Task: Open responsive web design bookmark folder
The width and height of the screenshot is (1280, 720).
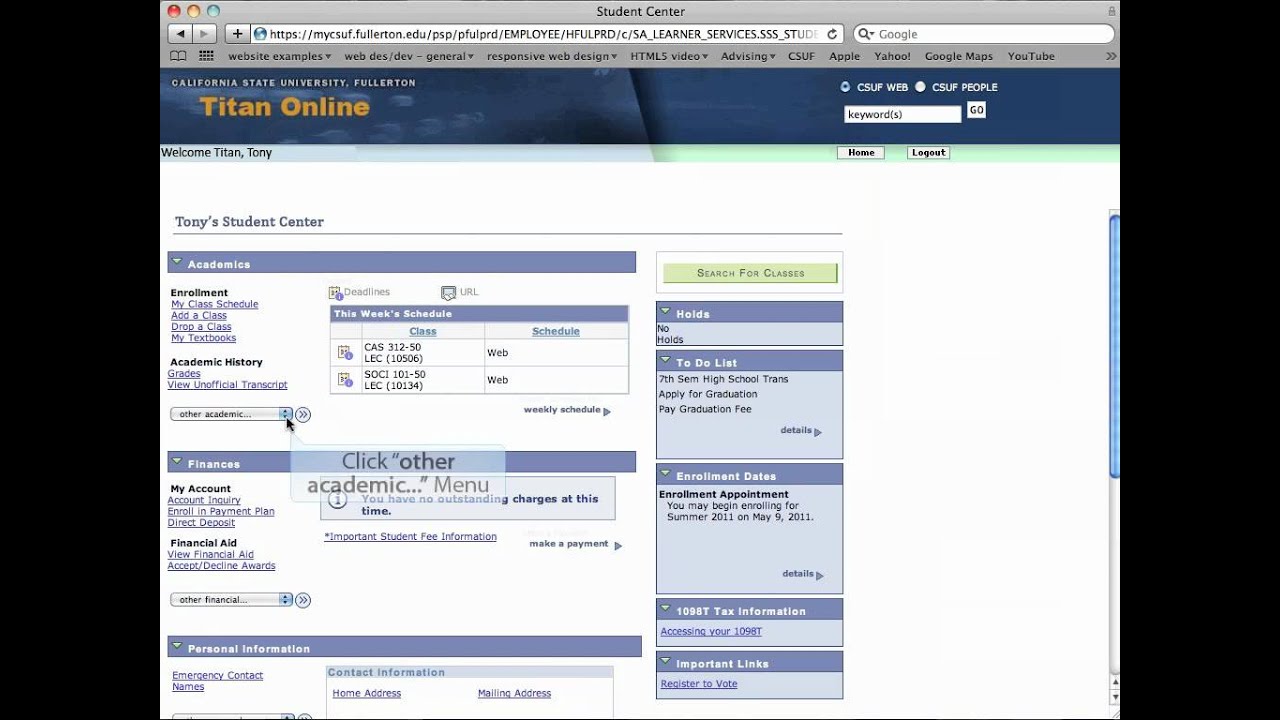Action: (x=552, y=56)
